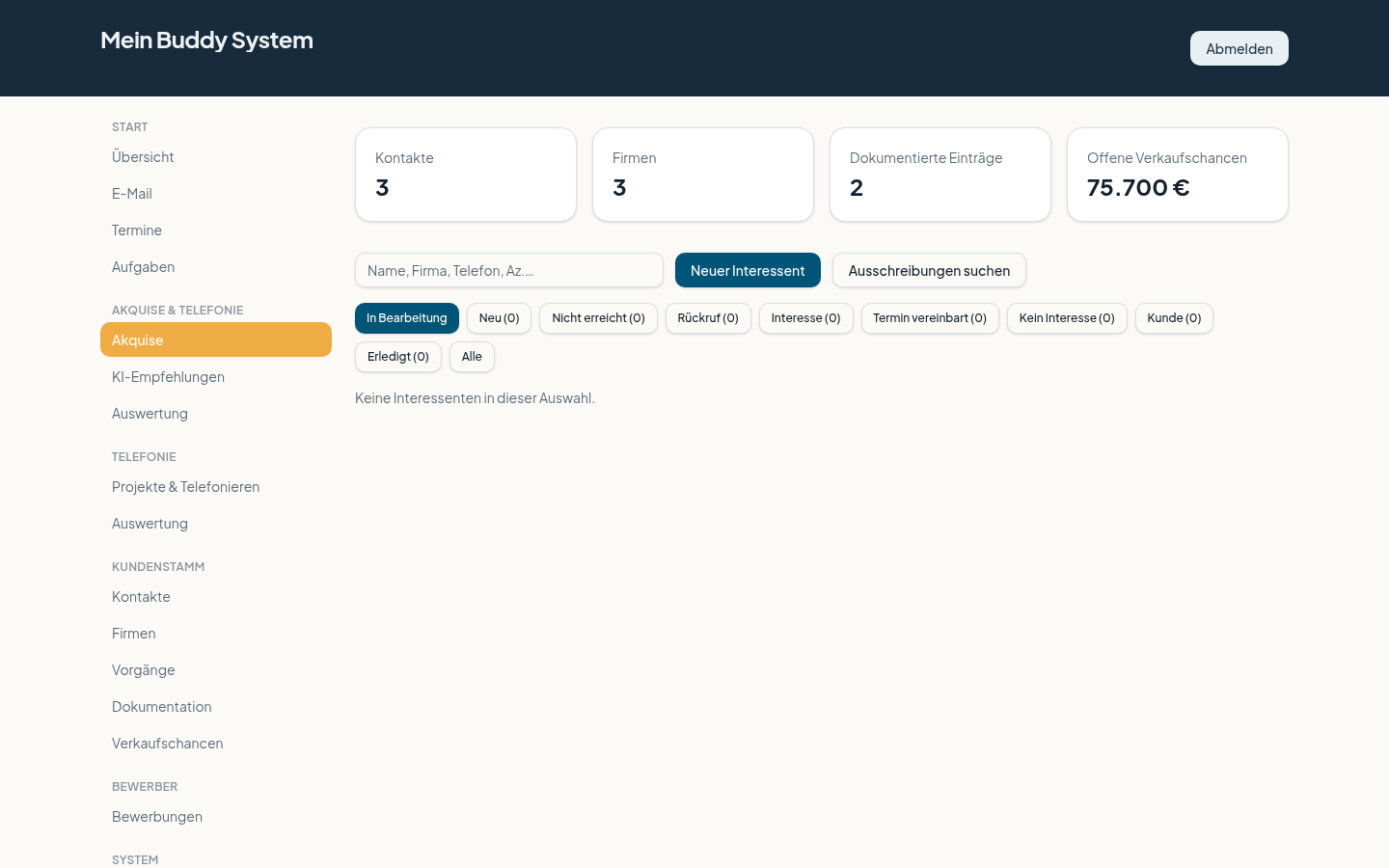Select the Interesse (0) filter chip
The height and width of the screenshot is (868, 1389).
[x=805, y=318]
